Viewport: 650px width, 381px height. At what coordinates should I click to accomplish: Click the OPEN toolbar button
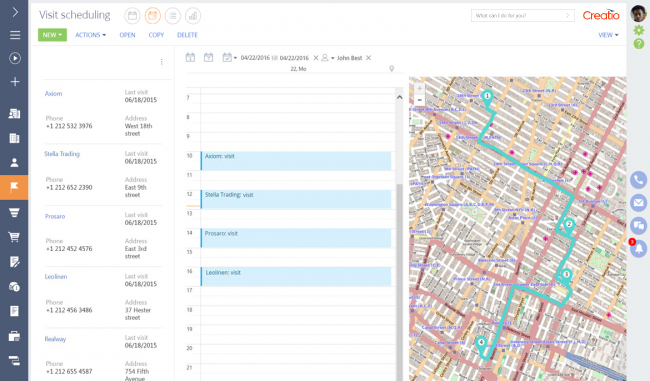[127, 35]
